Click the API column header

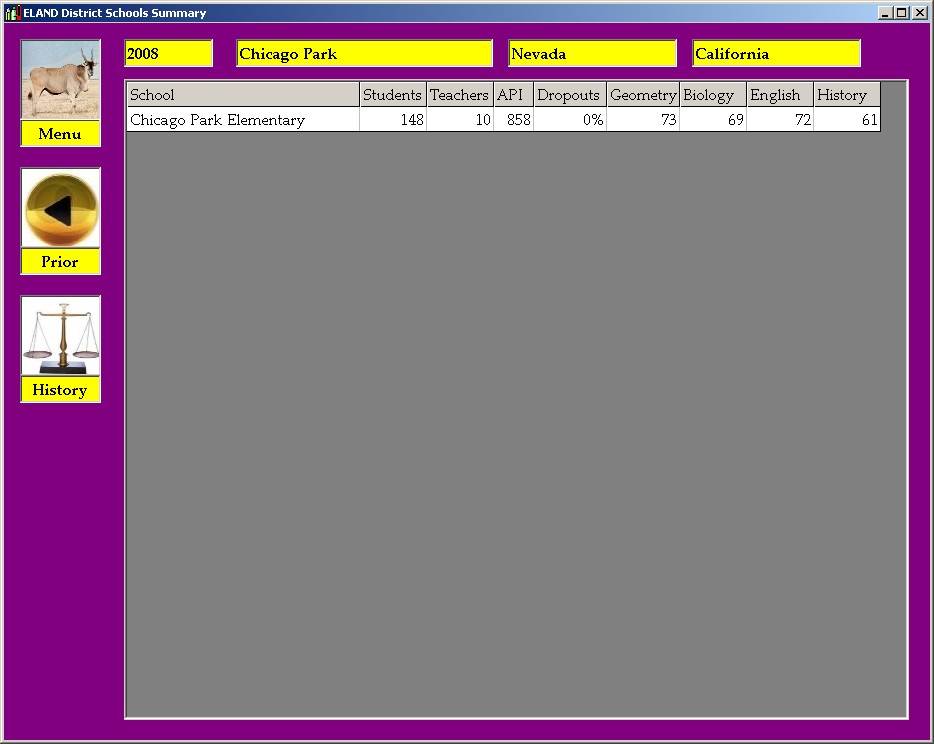(x=512, y=95)
